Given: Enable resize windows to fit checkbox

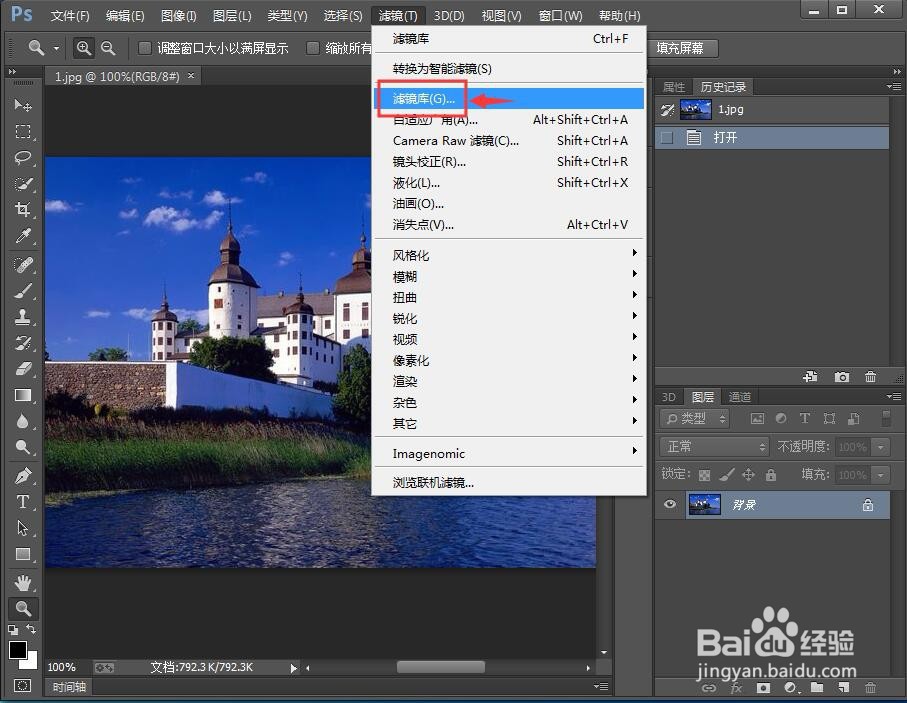Looking at the screenshot, I should 145,48.
